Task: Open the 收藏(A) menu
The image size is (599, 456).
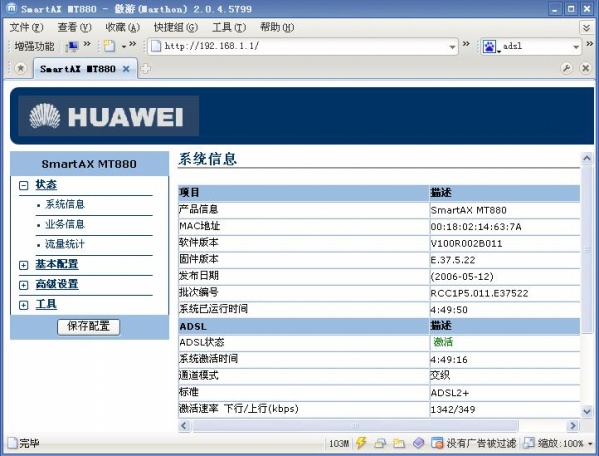Action: pyautogui.click(x=123, y=27)
